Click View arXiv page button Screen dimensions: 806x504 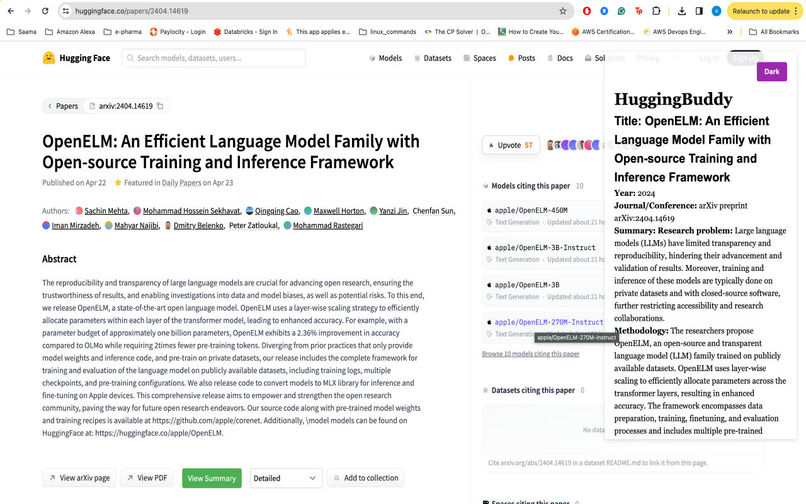tap(79, 478)
